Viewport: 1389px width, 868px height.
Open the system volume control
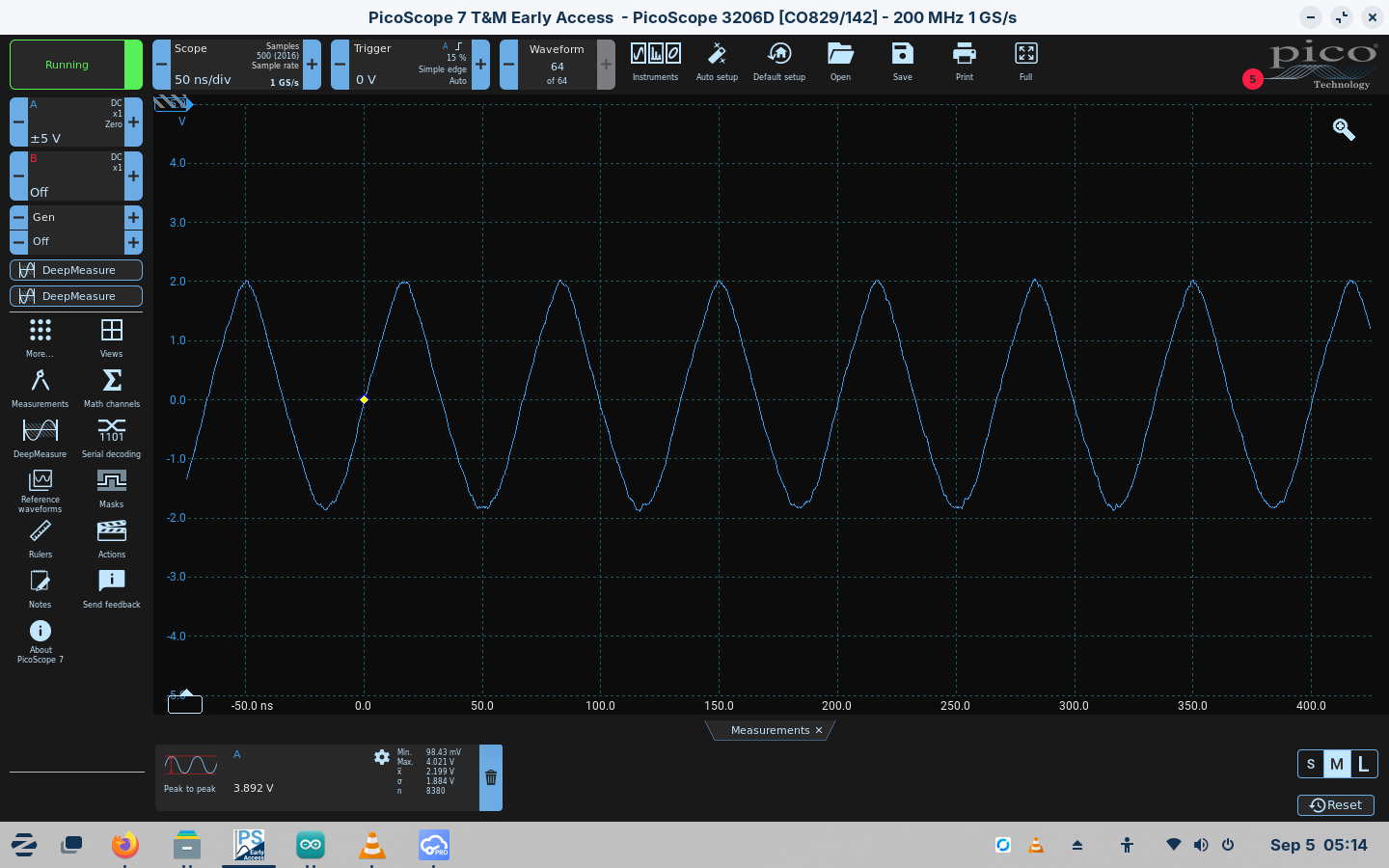tap(1201, 845)
